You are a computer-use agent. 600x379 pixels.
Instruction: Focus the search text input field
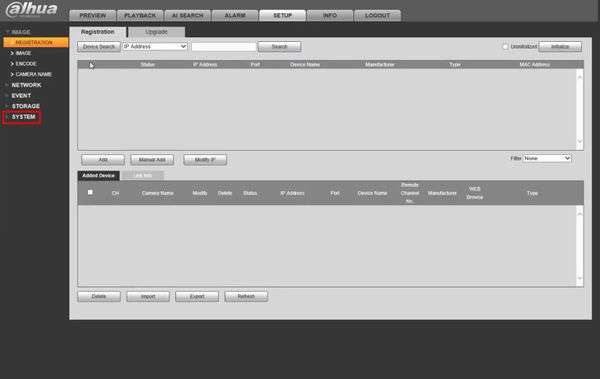[224, 47]
